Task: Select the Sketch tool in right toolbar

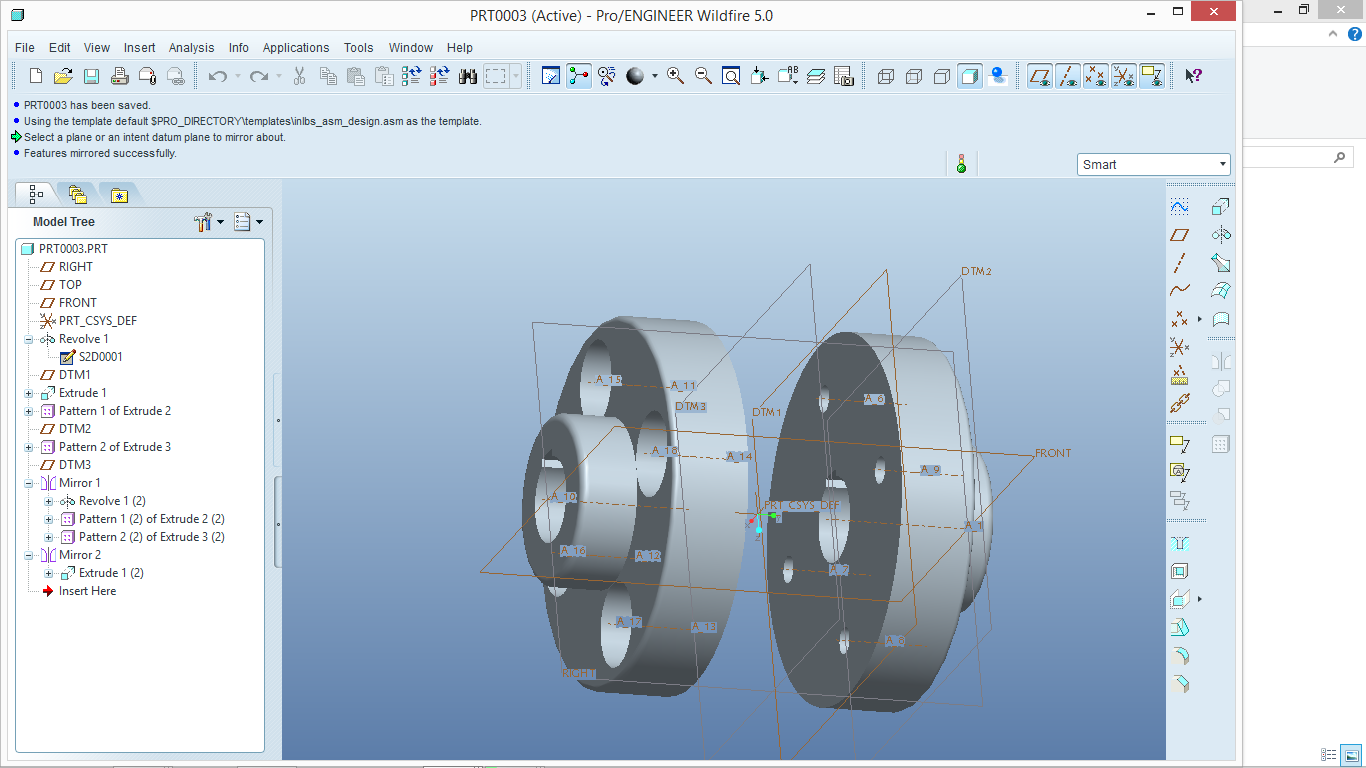Action: pyautogui.click(x=1180, y=207)
